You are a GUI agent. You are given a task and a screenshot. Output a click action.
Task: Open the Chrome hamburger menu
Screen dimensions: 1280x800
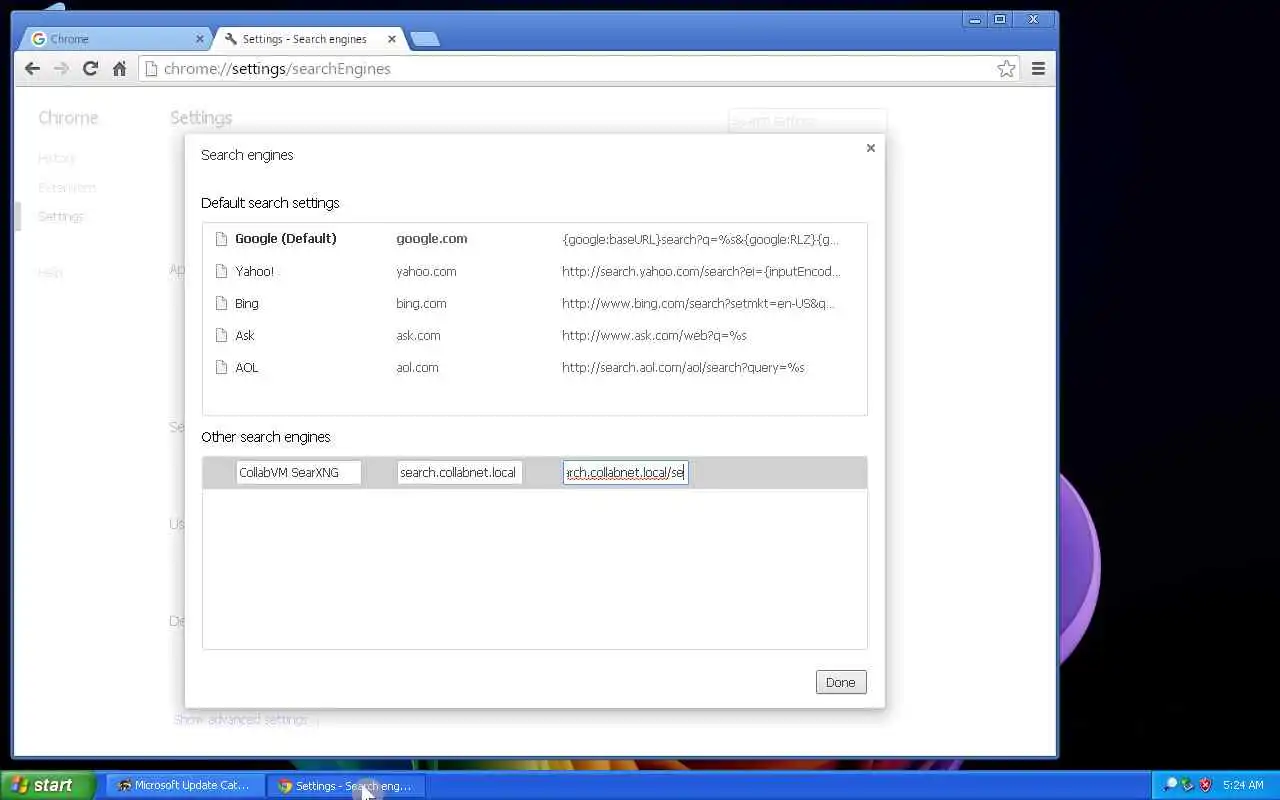pos(1038,69)
